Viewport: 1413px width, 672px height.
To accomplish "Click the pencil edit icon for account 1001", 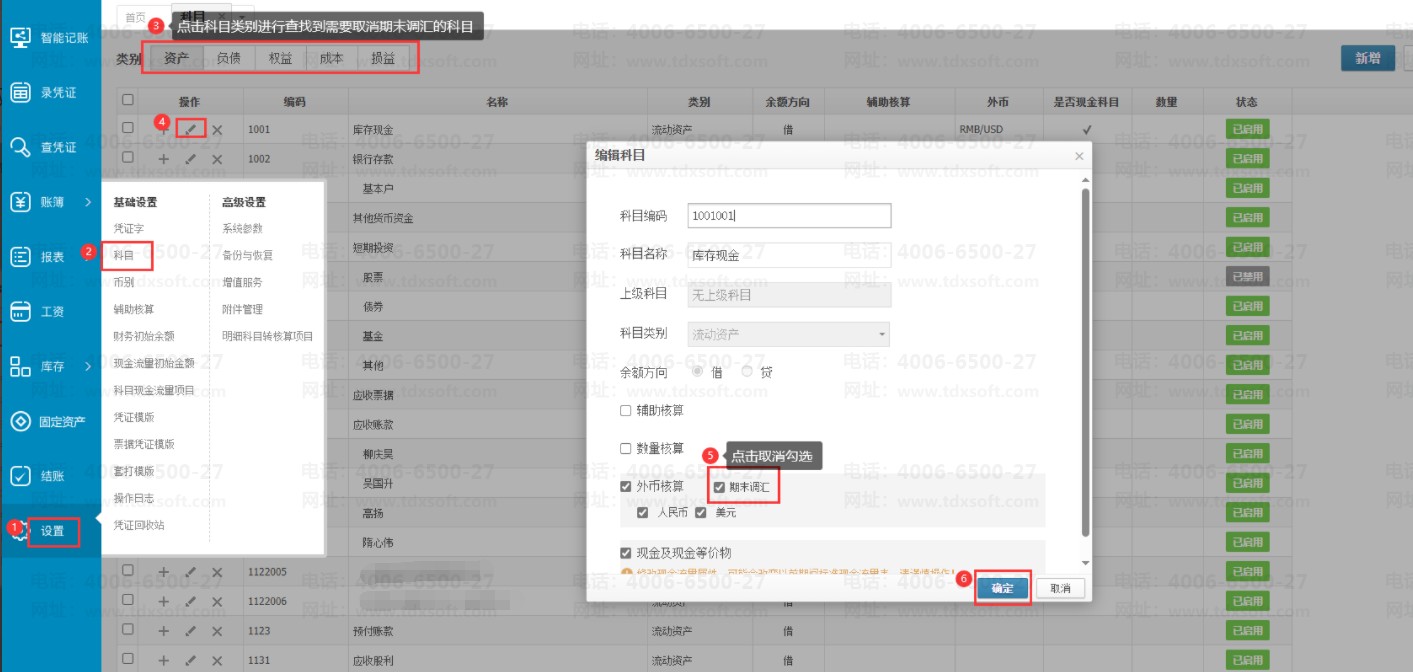I will (x=190, y=129).
